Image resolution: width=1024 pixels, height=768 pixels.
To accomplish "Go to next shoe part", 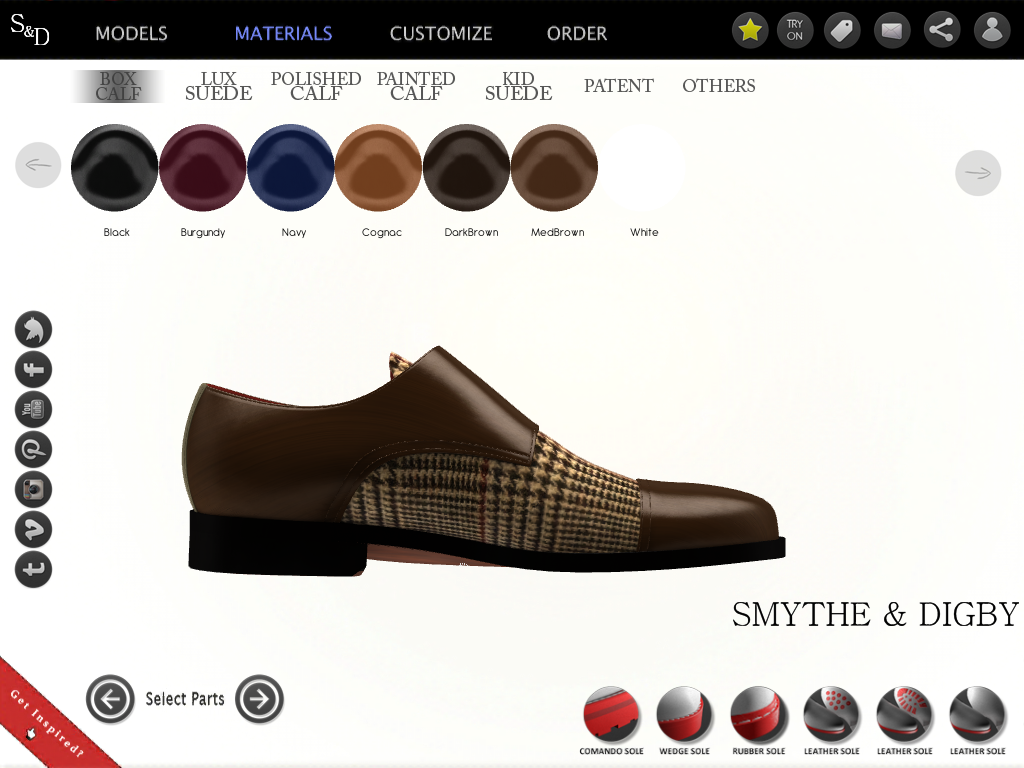I will (x=259, y=699).
